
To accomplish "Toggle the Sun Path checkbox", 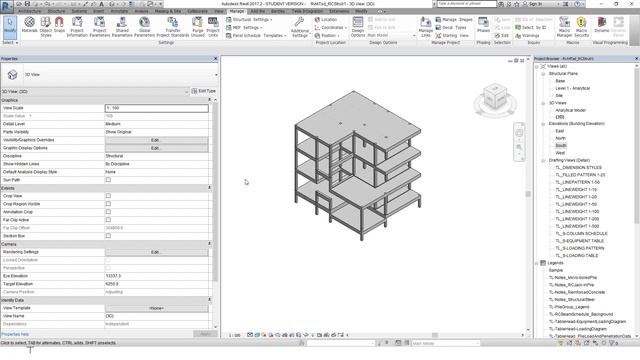I will (x=108, y=180).
